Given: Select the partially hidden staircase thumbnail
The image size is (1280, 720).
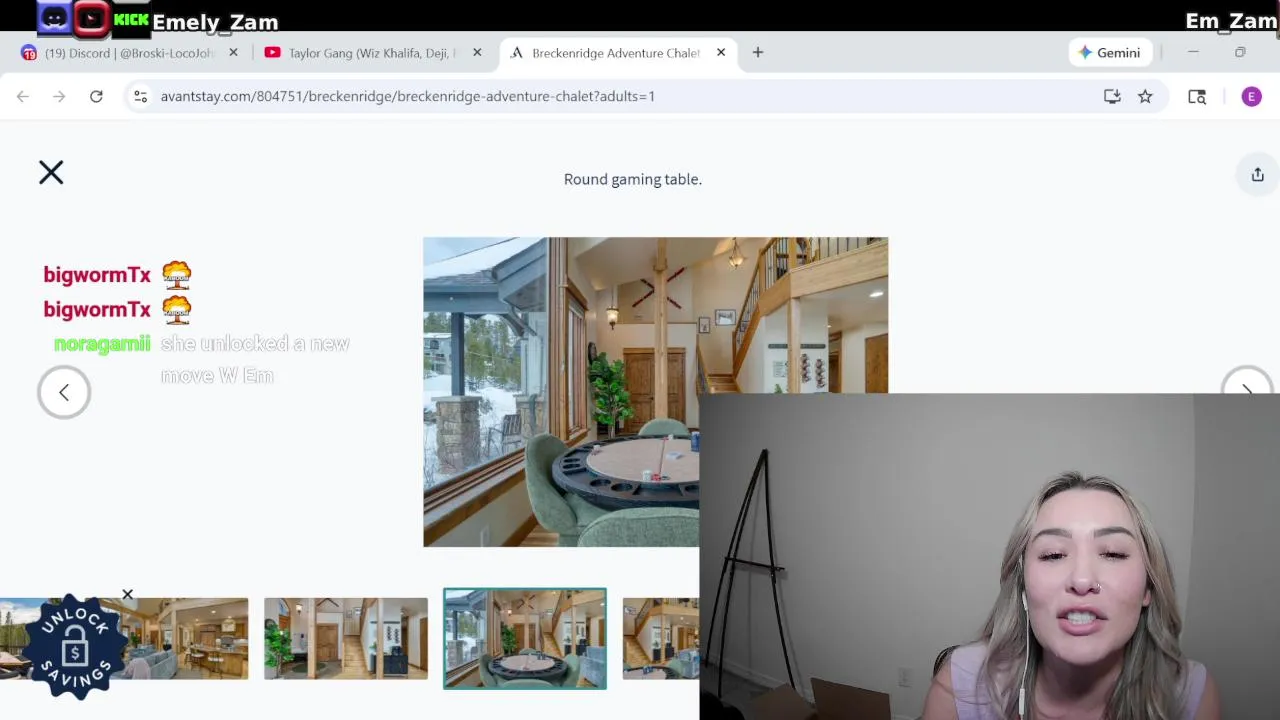Looking at the screenshot, I should point(660,638).
